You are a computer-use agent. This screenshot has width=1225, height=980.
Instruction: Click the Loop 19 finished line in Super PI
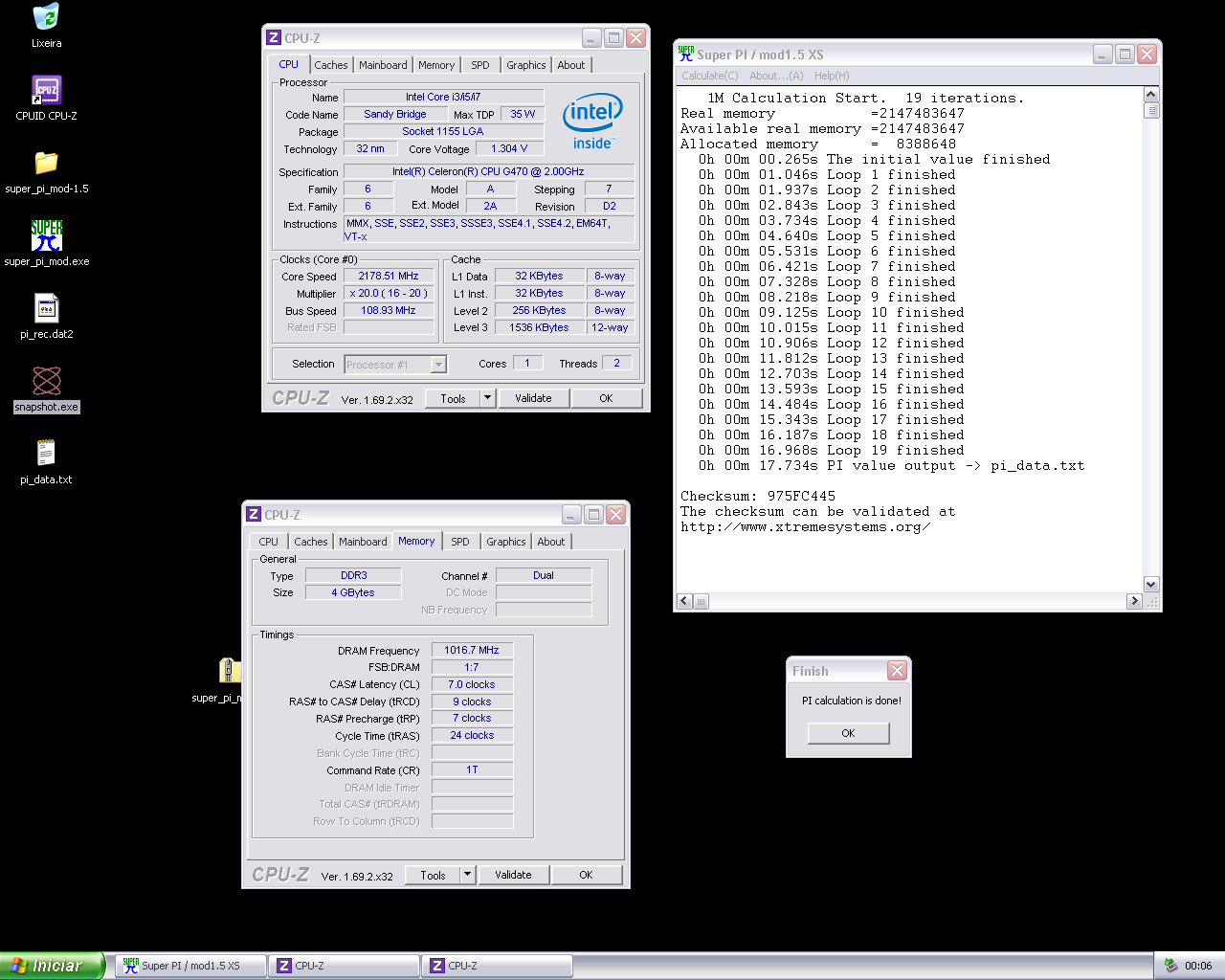coord(831,450)
